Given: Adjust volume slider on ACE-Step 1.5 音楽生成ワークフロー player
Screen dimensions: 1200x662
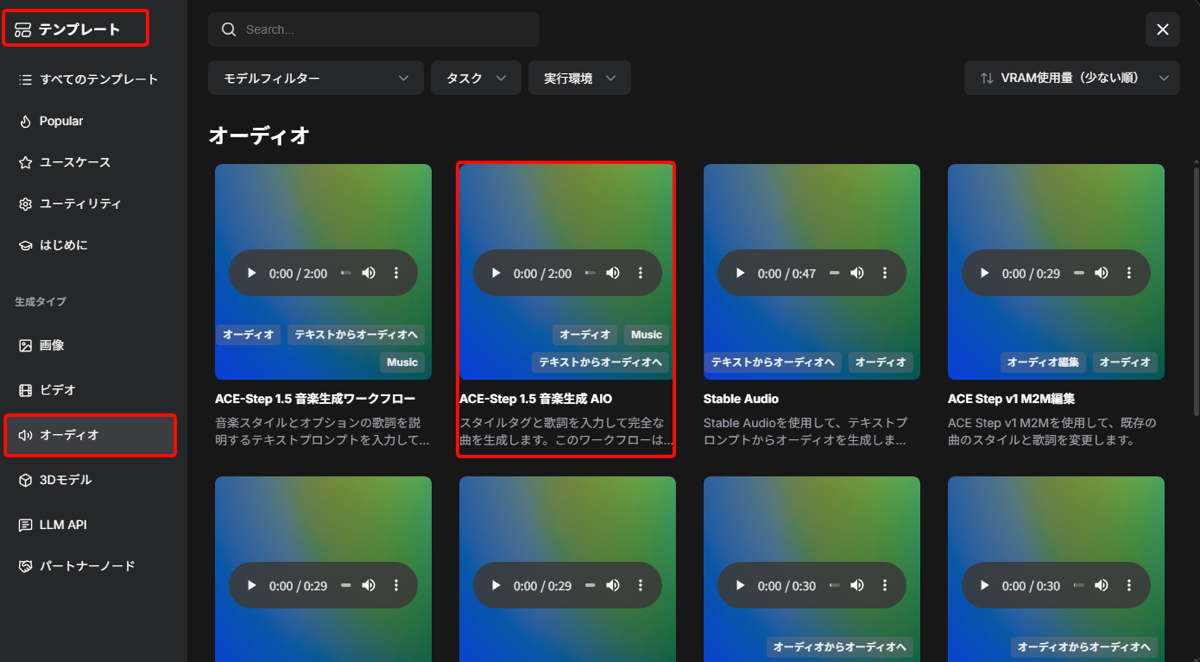Looking at the screenshot, I should pos(346,273).
